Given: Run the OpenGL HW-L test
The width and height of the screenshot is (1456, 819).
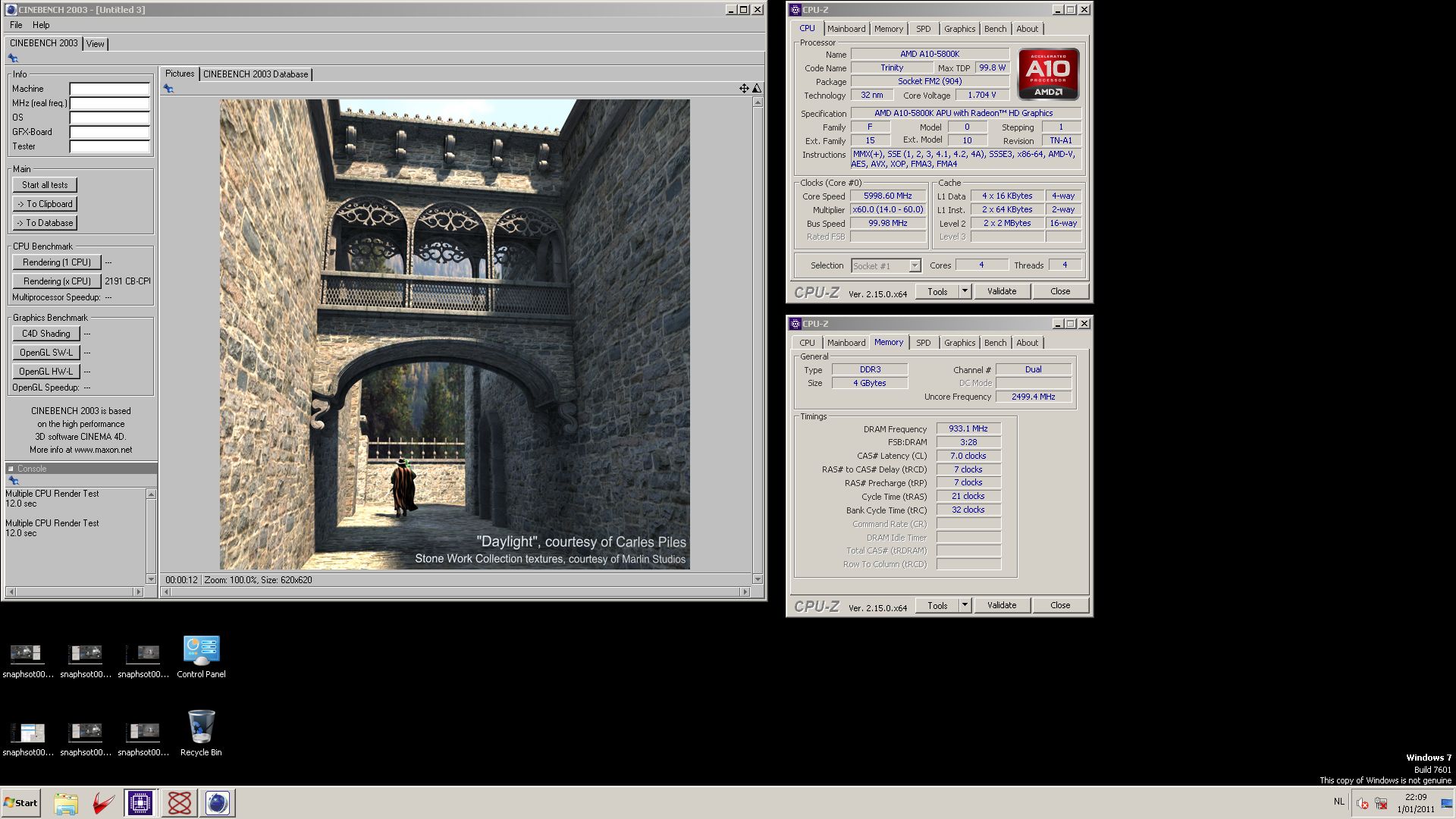Looking at the screenshot, I should tap(46, 372).
